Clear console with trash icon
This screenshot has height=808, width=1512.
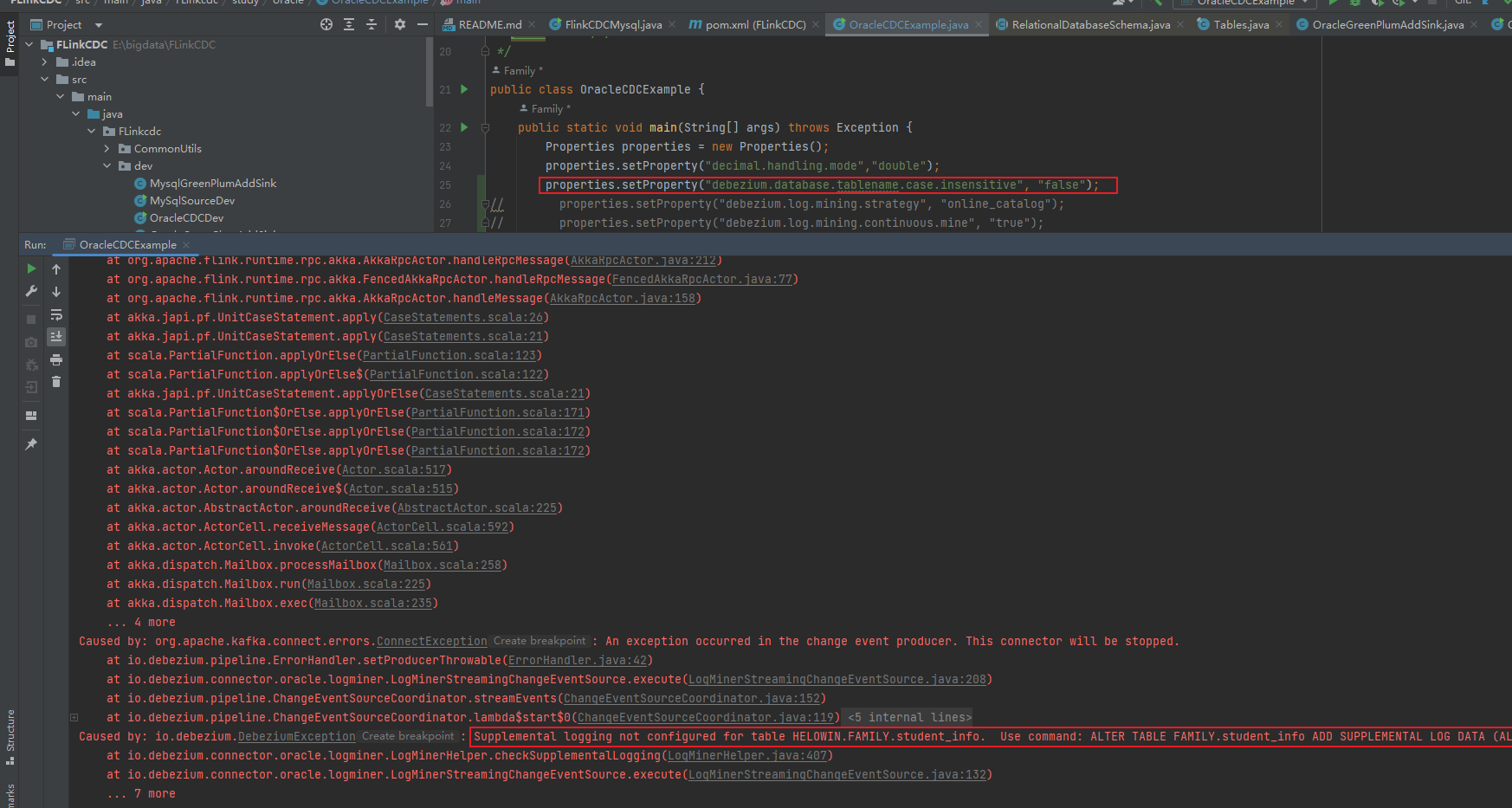[x=56, y=382]
